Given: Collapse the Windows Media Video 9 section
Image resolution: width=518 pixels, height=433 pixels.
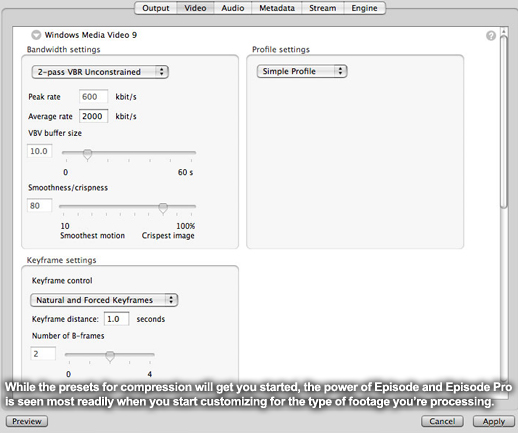Looking at the screenshot, I should coord(36,35).
